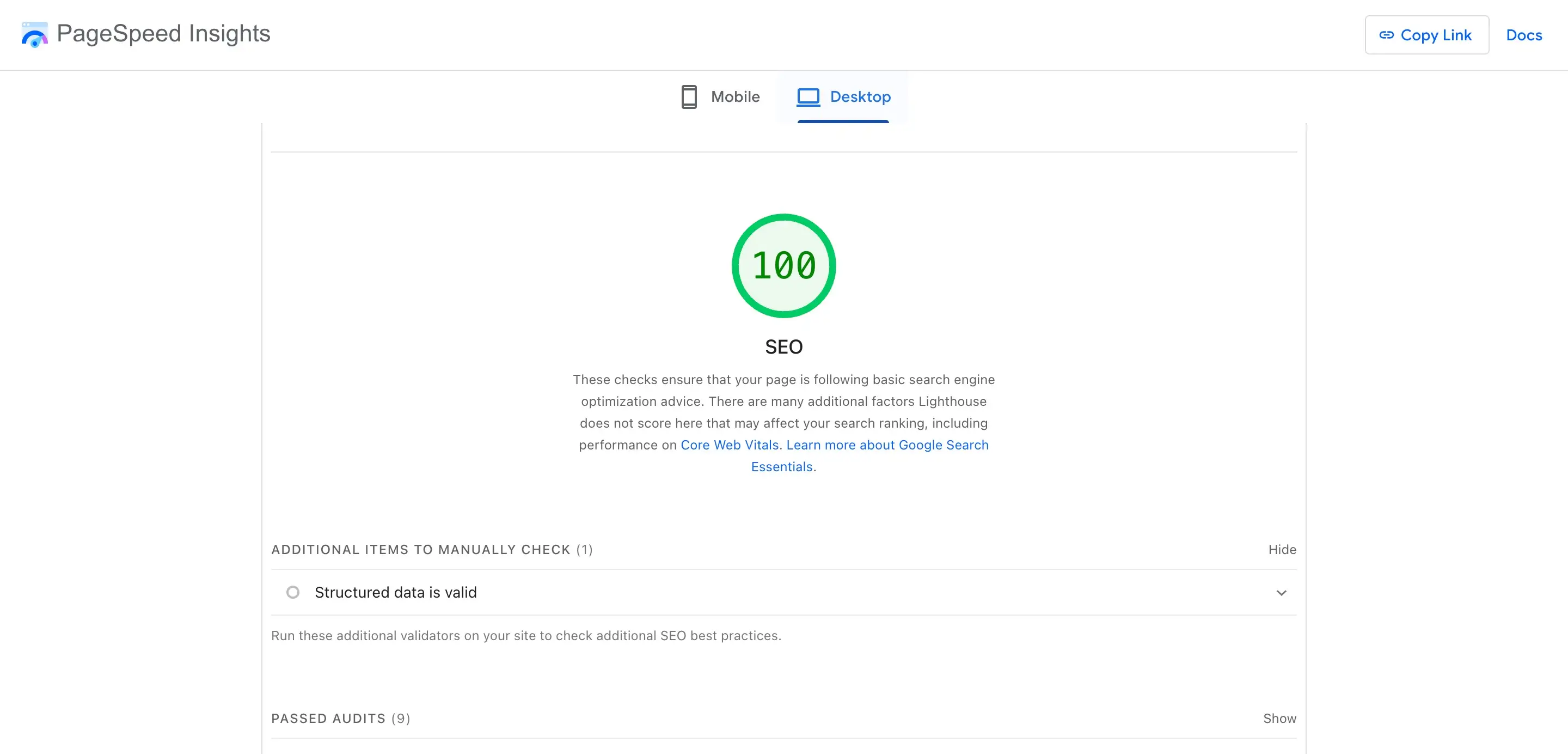Hide the additional manual check items
Image resolution: width=1568 pixels, height=754 pixels.
pyautogui.click(x=1282, y=549)
